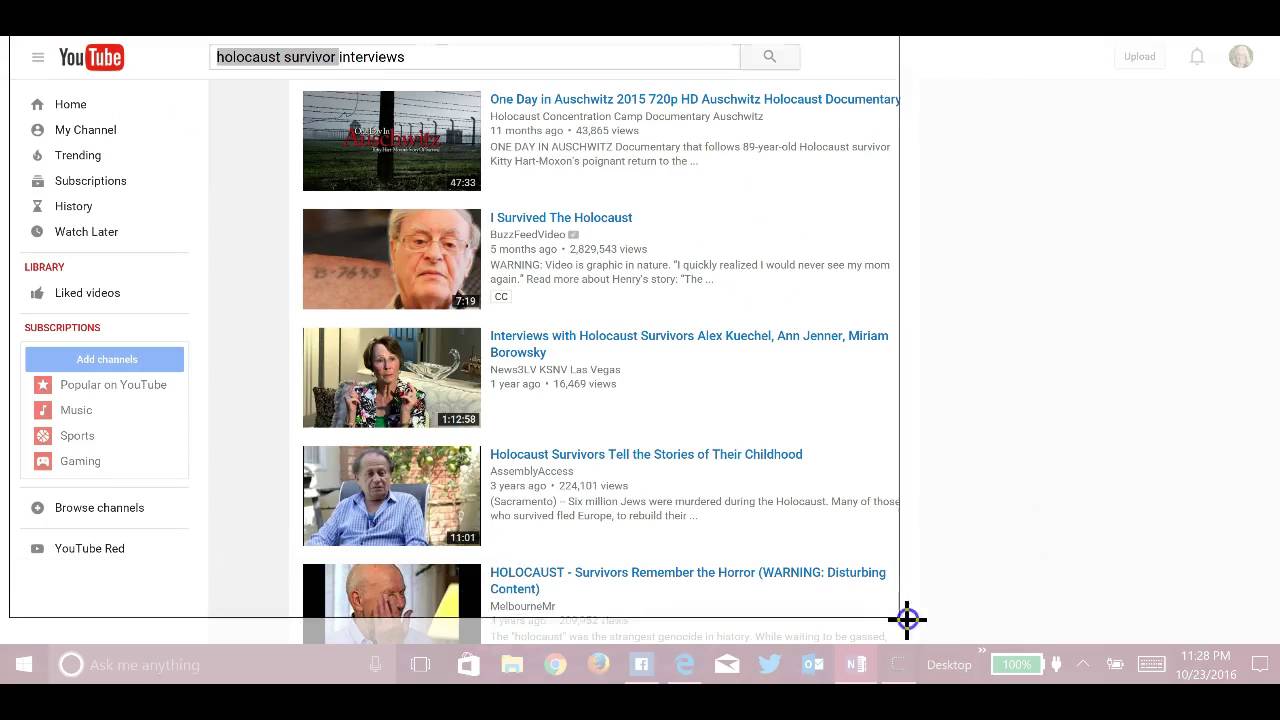The height and width of the screenshot is (720, 1280).
Task: Open OneNote from the taskbar
Action: [856, 664]
